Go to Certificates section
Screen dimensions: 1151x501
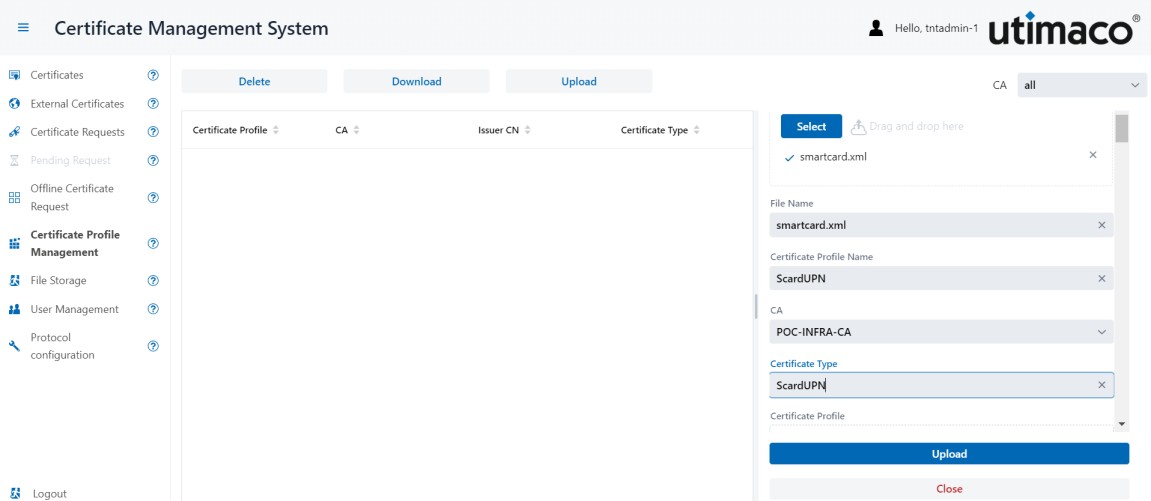(57, 75)
